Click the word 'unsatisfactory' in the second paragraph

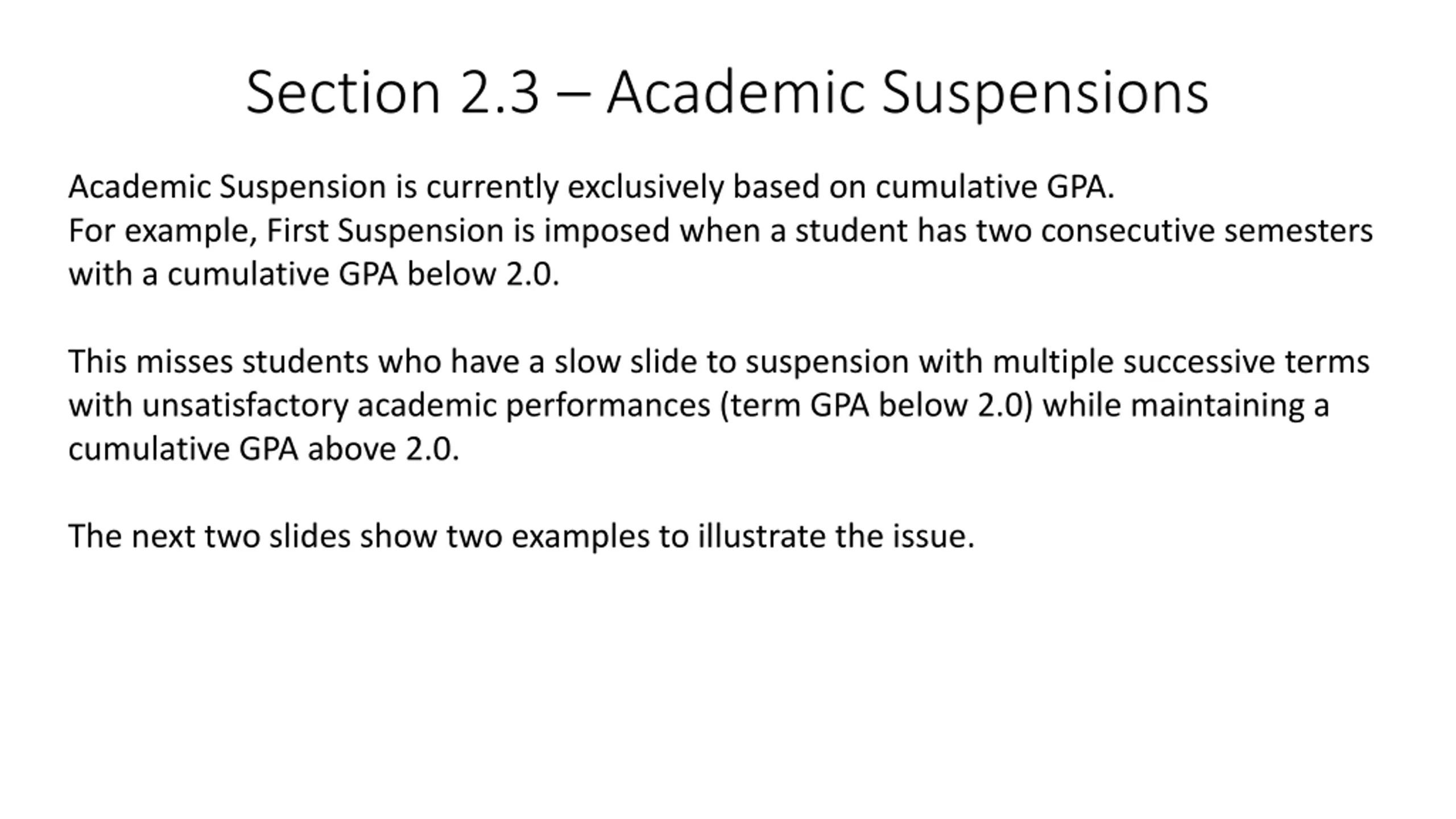pos(245,406)
